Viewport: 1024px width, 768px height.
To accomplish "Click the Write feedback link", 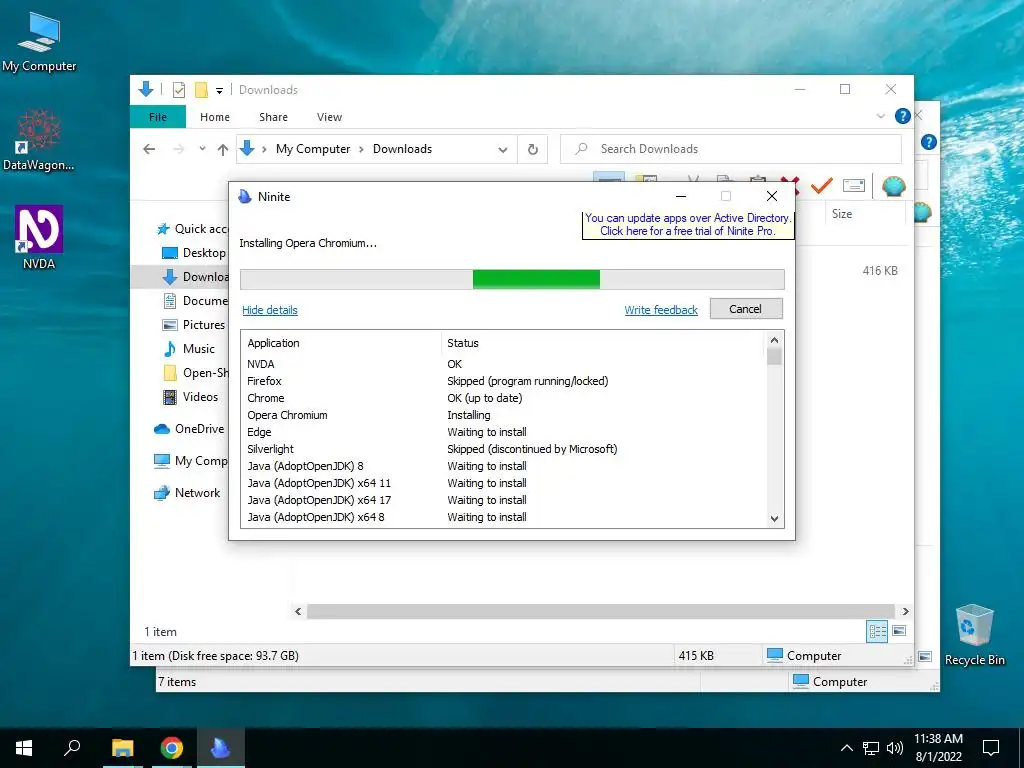I will point(661,310).
